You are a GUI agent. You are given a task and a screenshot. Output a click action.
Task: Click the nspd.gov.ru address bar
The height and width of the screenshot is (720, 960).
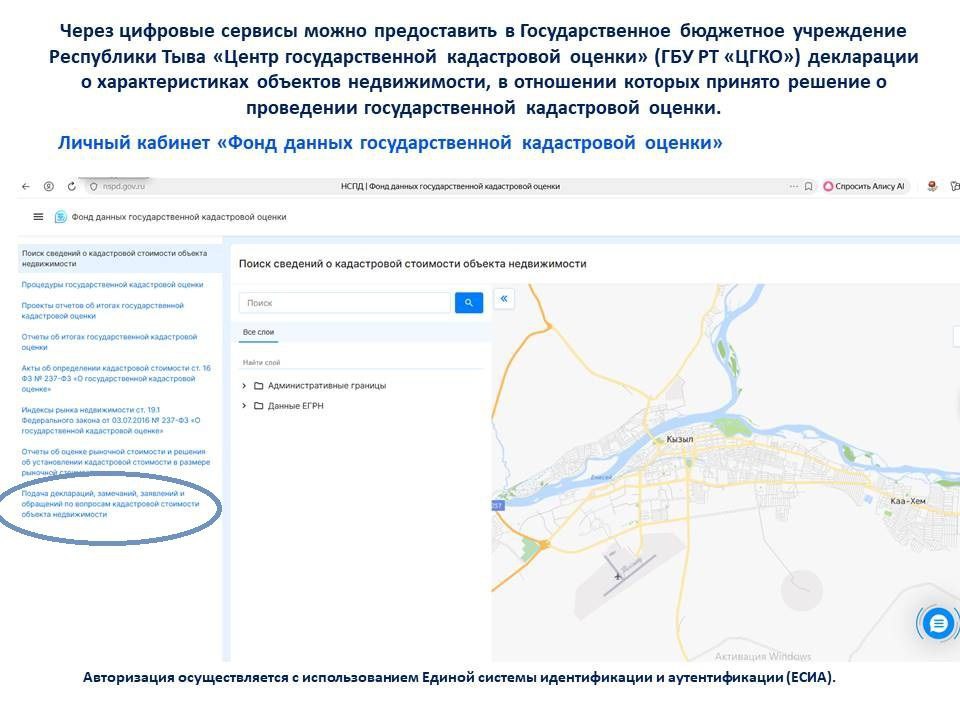click(125, 186)
